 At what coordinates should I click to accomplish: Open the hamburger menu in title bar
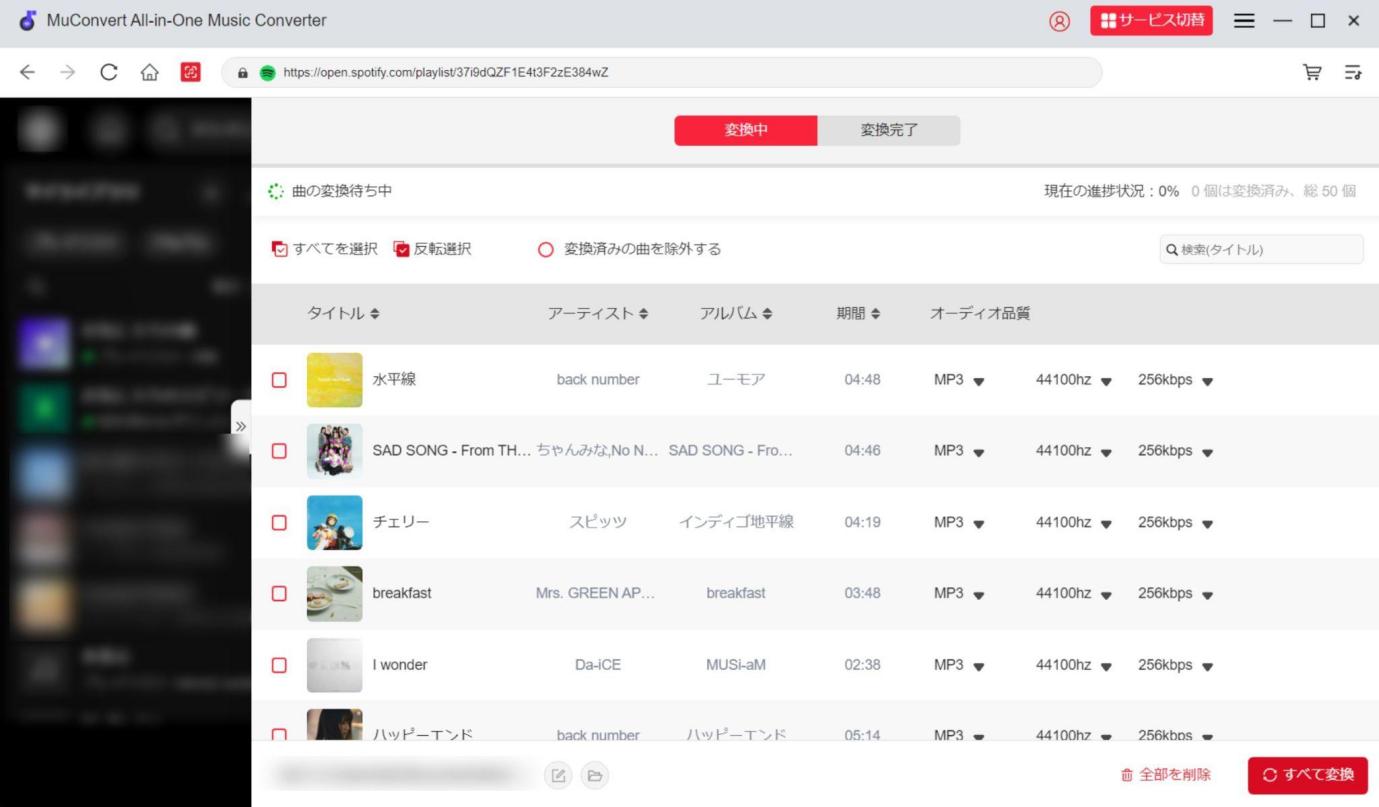(1244, 21)
